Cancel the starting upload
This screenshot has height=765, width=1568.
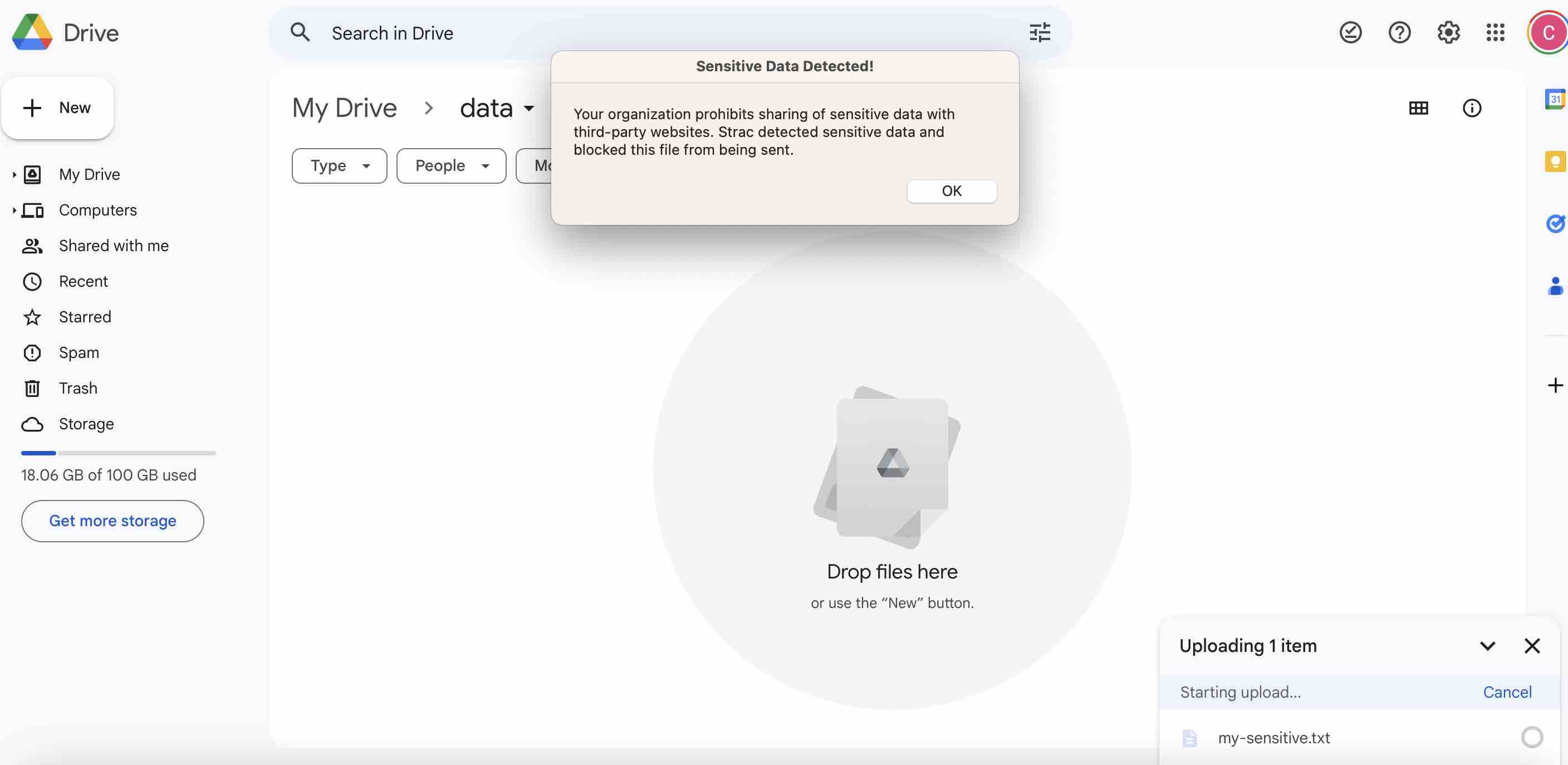tap(1507, 692)
